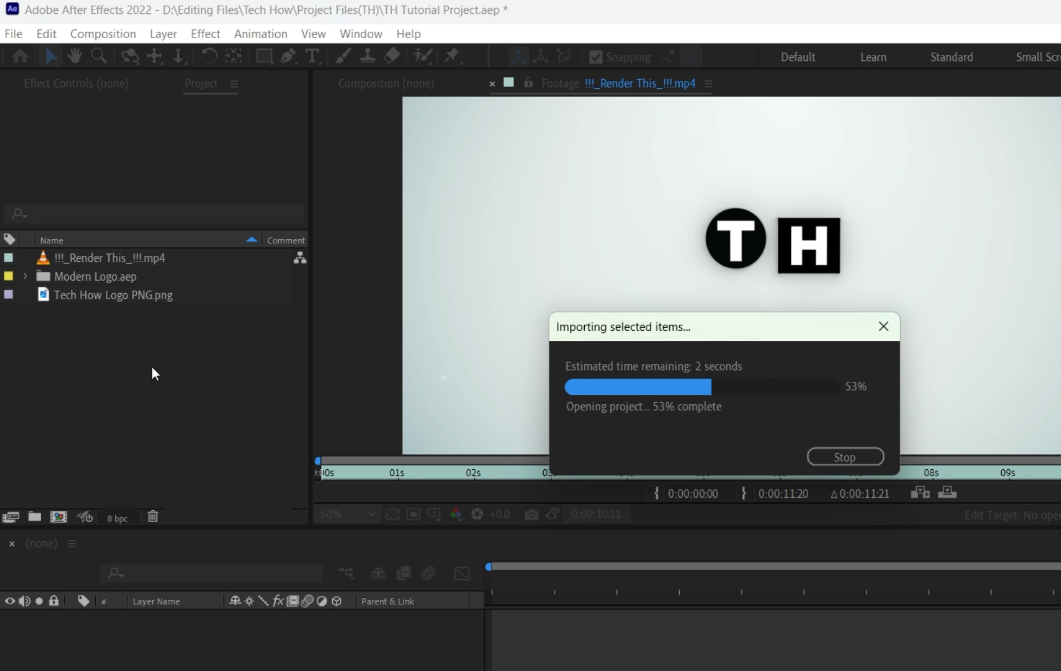Sort by the Name column arrow
This screenshot has width=1061, height=671.
251,239
